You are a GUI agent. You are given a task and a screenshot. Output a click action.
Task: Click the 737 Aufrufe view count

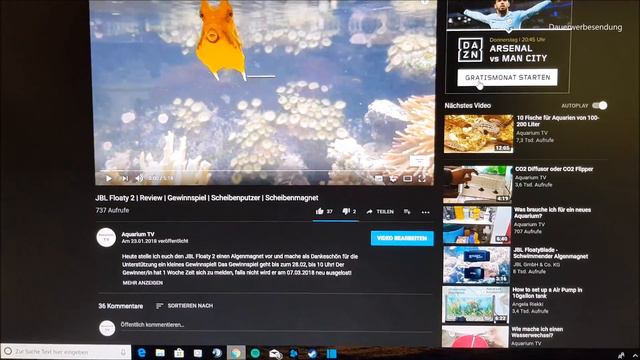click(x=112, y=210)
